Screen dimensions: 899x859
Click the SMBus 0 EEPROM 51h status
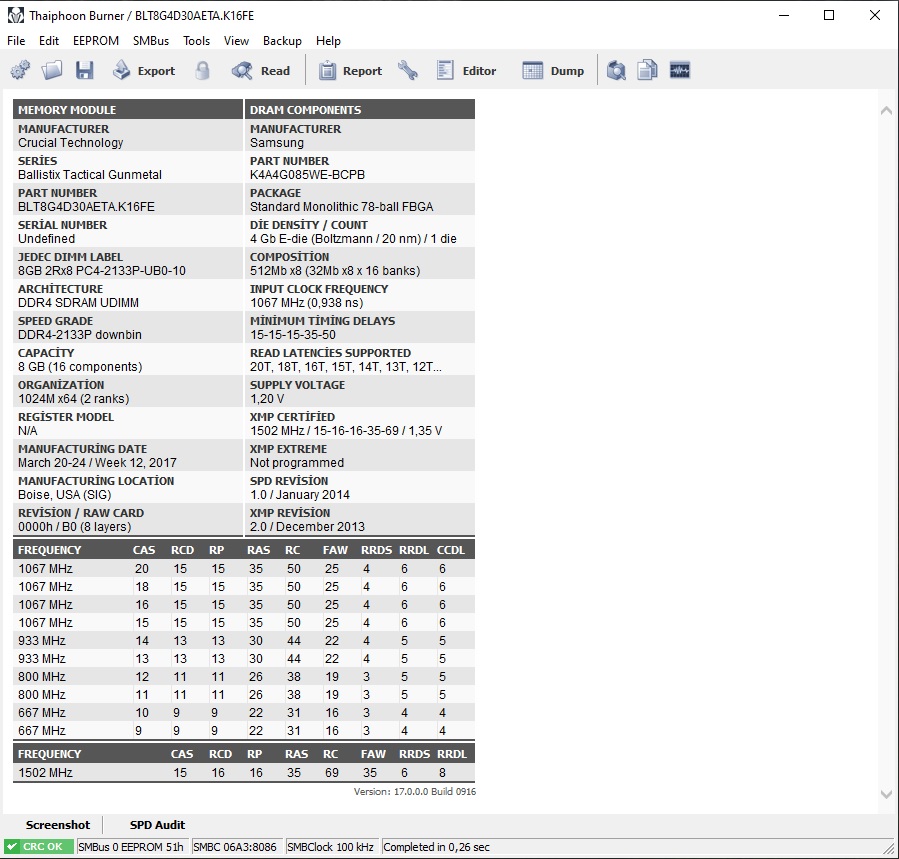coord(131,846)
